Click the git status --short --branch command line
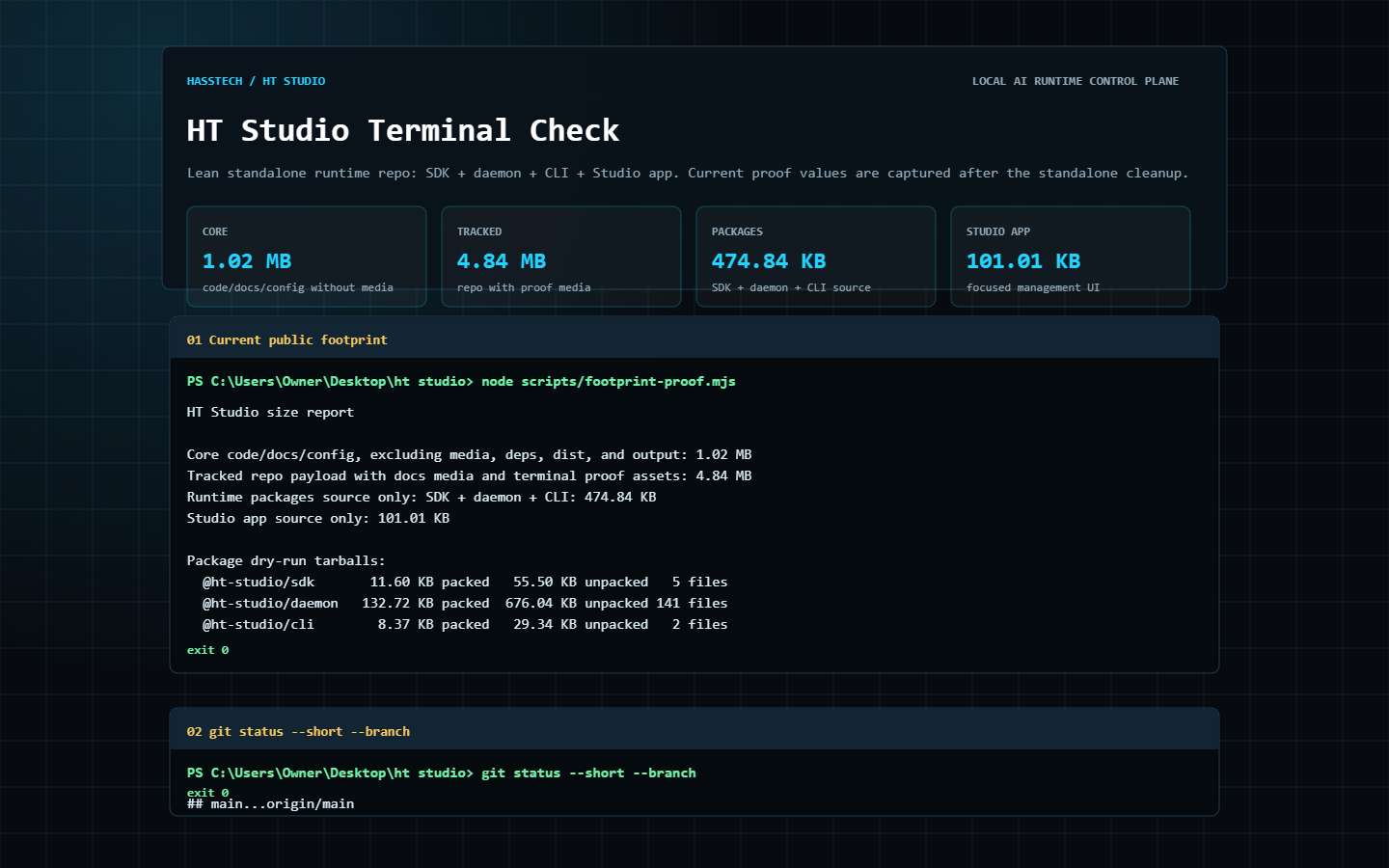 pyautogui.click(x=441, y=773)
